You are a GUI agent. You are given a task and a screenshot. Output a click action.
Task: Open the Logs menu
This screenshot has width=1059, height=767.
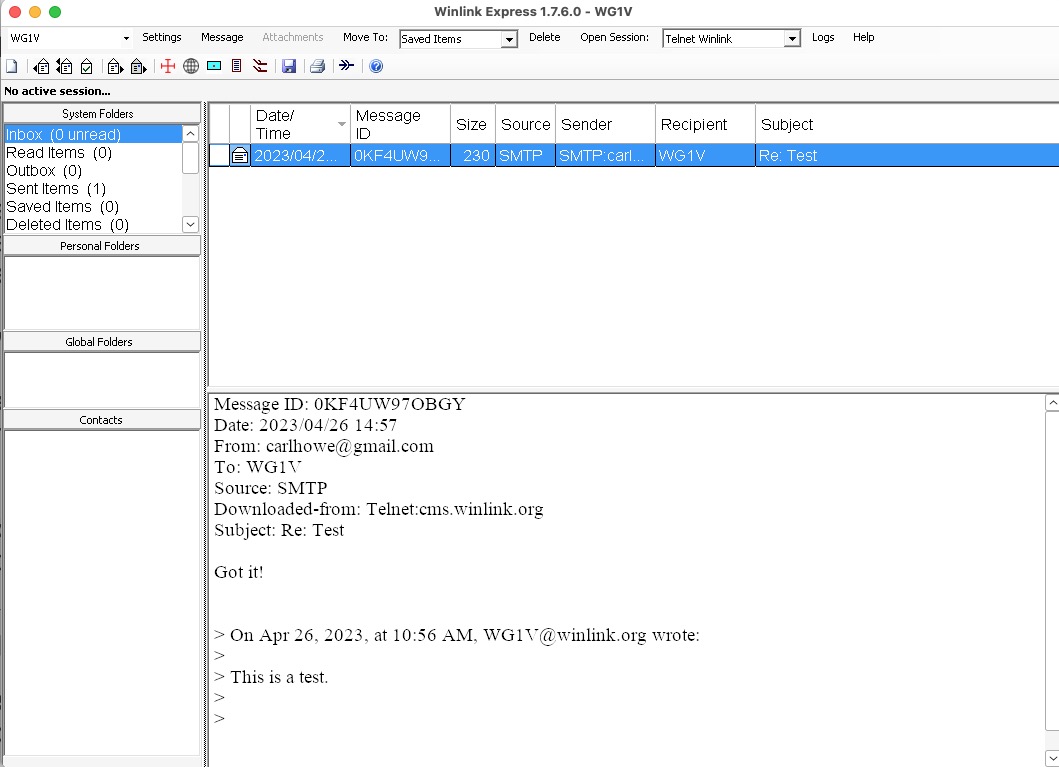click(x=823, y=38)
